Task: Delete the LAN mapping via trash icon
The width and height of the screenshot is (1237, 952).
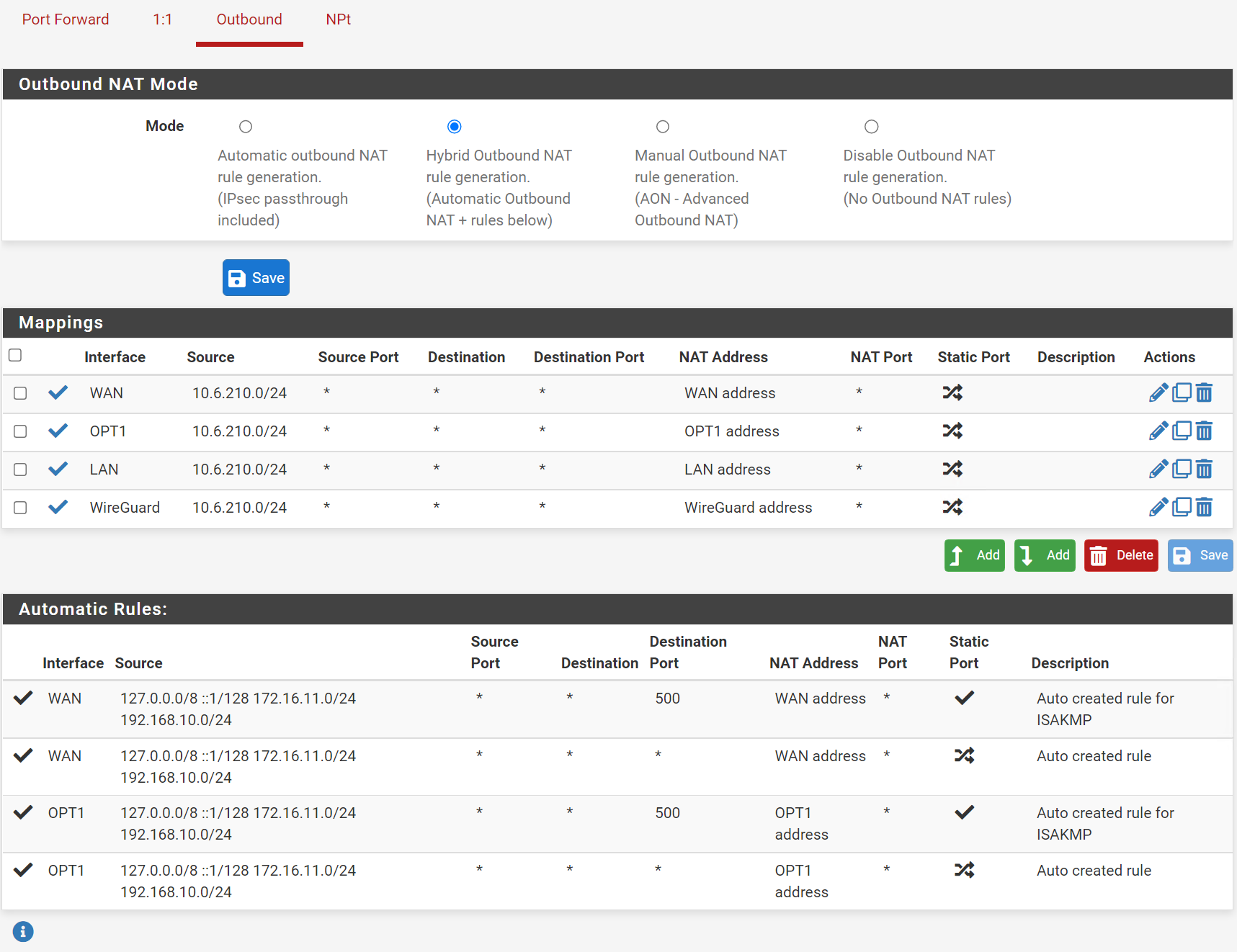Action: [1204, 469]
